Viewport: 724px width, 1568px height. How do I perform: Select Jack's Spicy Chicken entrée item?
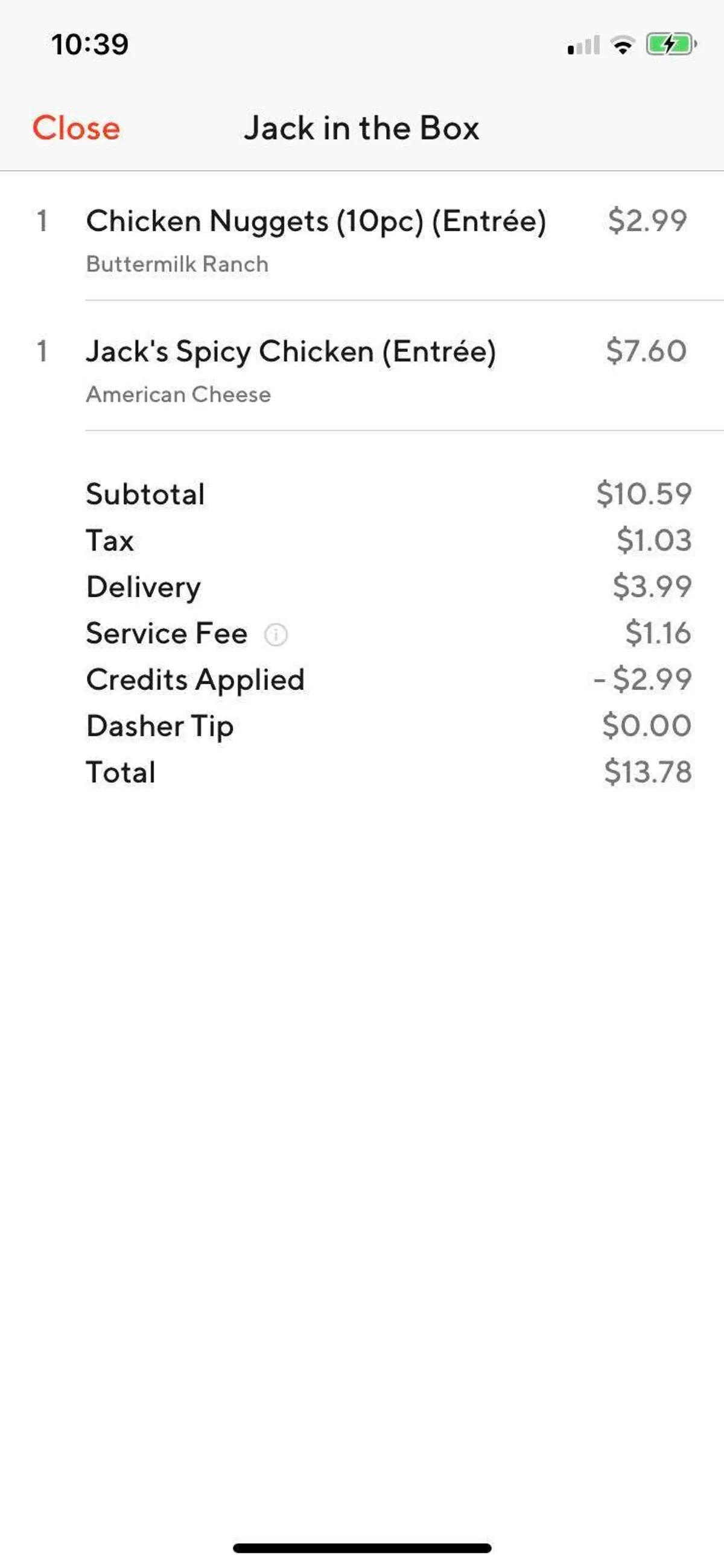[291, 351]
